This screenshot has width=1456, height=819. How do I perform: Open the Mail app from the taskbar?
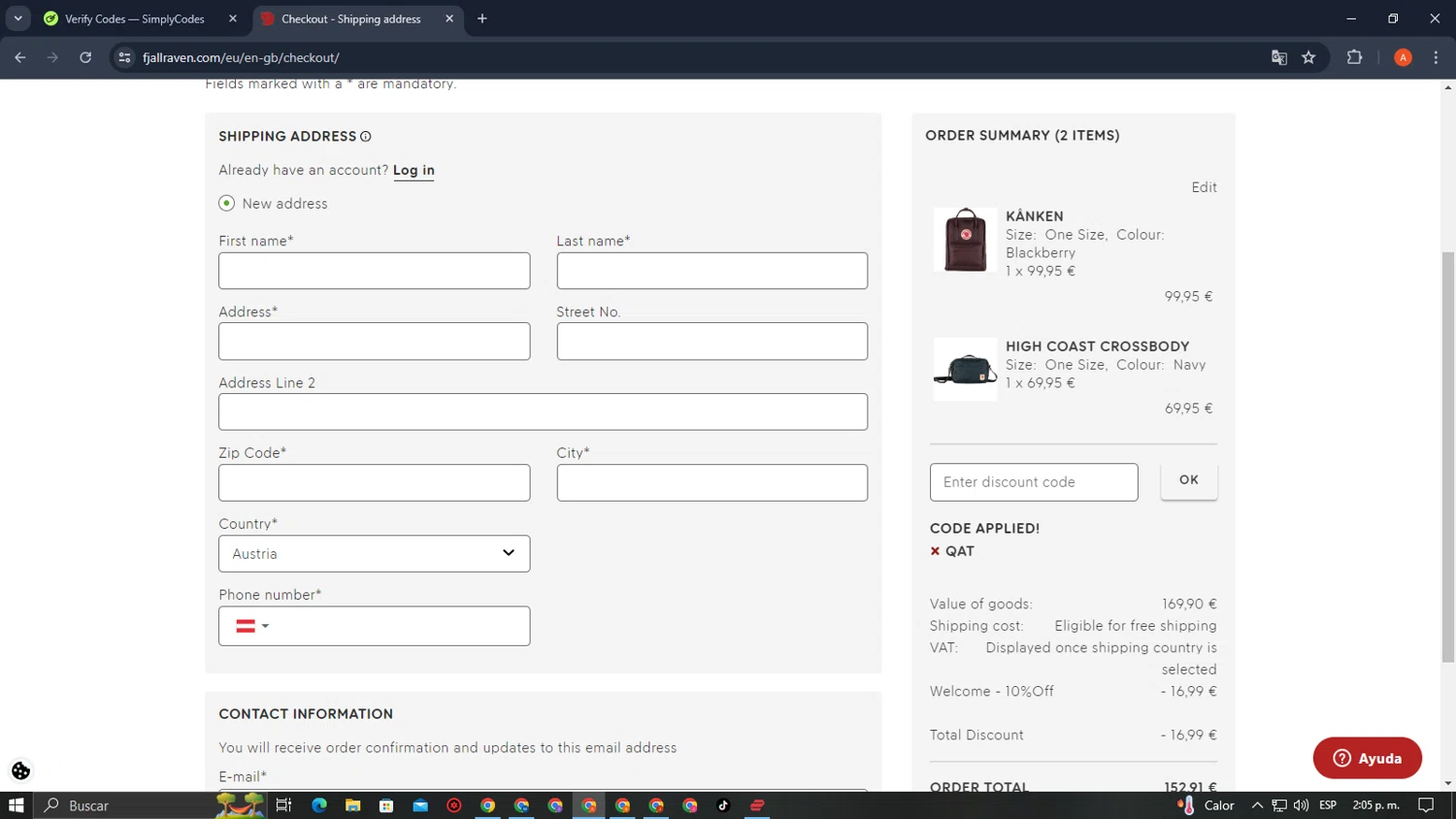point(420,805)
